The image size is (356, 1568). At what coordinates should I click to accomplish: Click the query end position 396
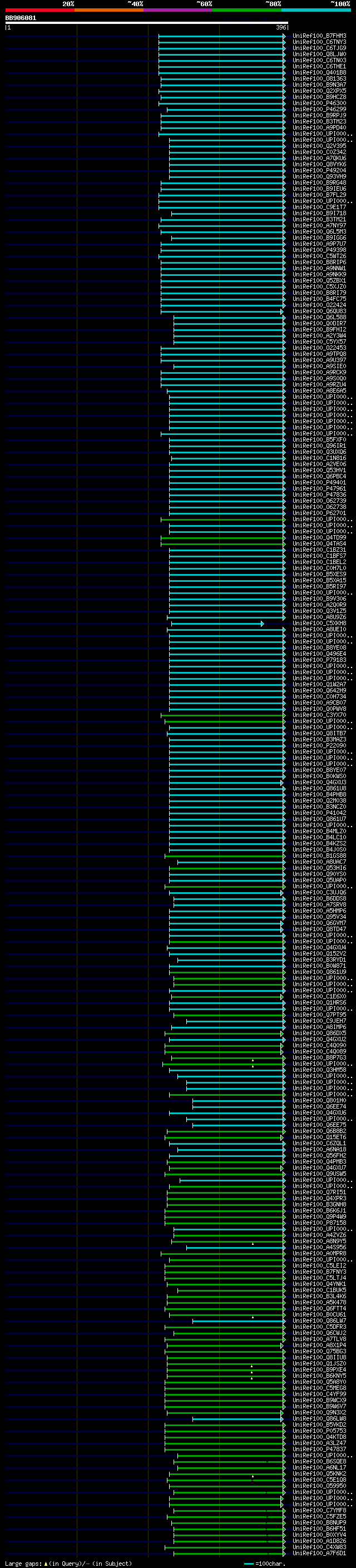(280, 27)
